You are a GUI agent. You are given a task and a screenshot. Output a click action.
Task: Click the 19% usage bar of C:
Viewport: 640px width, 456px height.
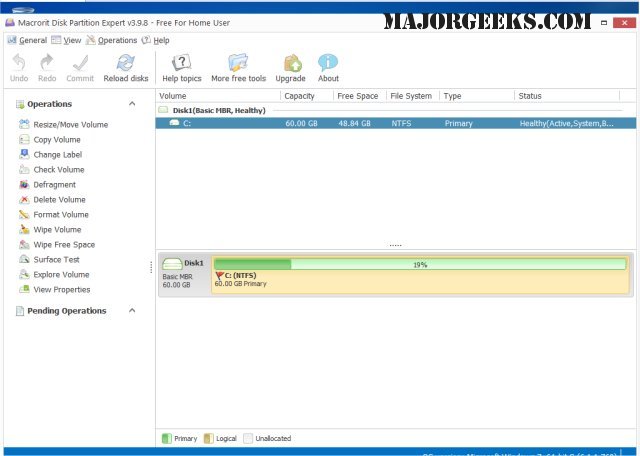click(x=420, y=264)
